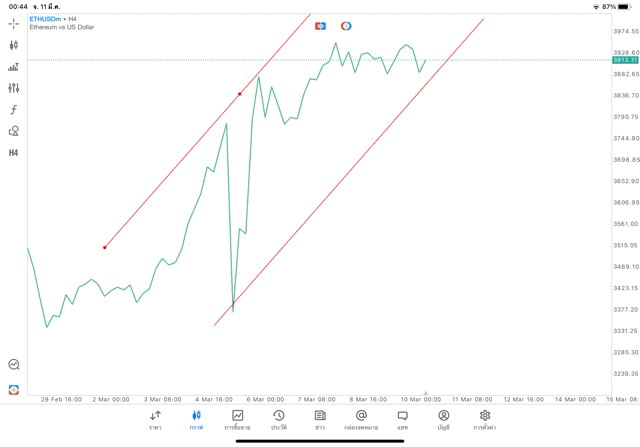This screenshot has width=640, height=447.
Task: Open the ETHUSDm symbol selector
Action: pyautogui.click(x=46, y=19)
